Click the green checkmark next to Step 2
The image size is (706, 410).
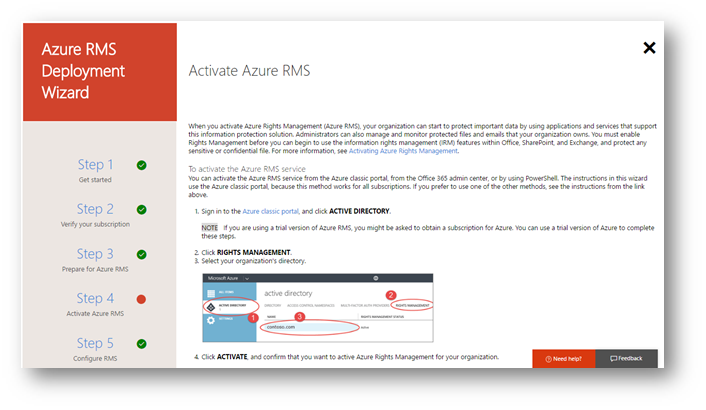[141, 210]
